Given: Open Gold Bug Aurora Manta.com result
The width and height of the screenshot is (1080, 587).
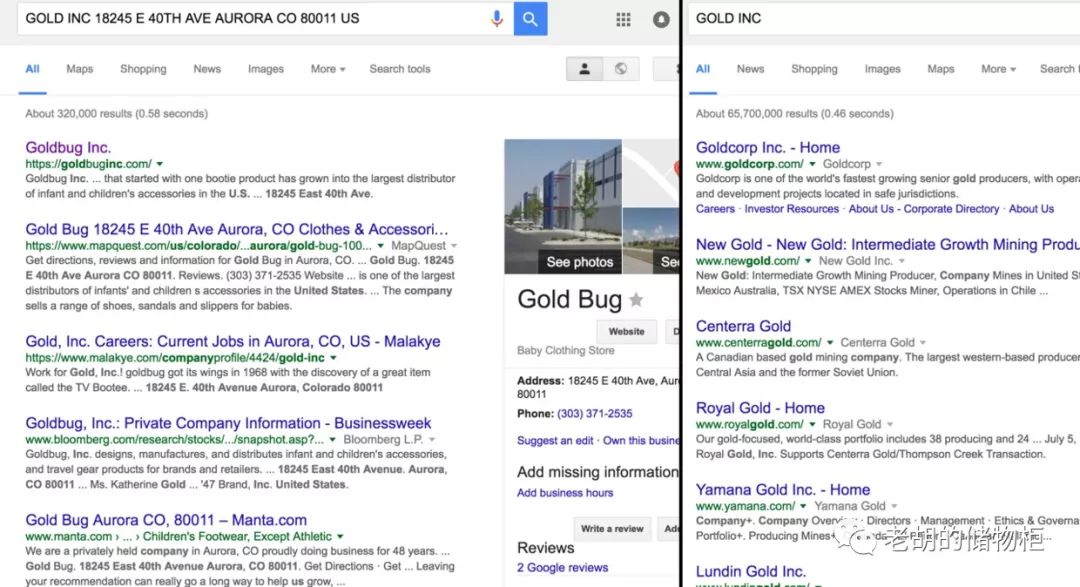Looking at the screenshot, I should click(x=166, y=520).
